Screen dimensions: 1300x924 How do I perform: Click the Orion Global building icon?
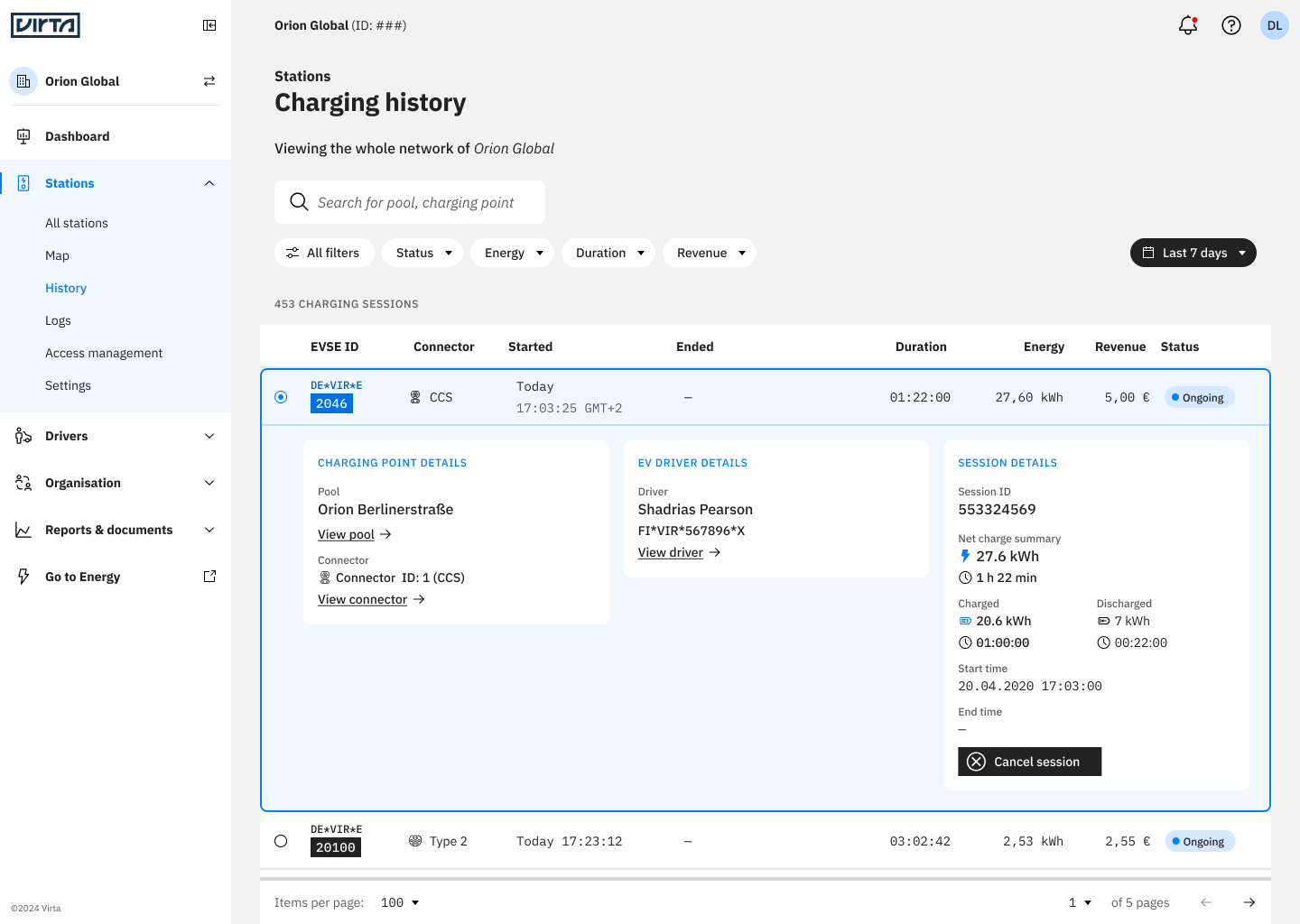point(23,81)
